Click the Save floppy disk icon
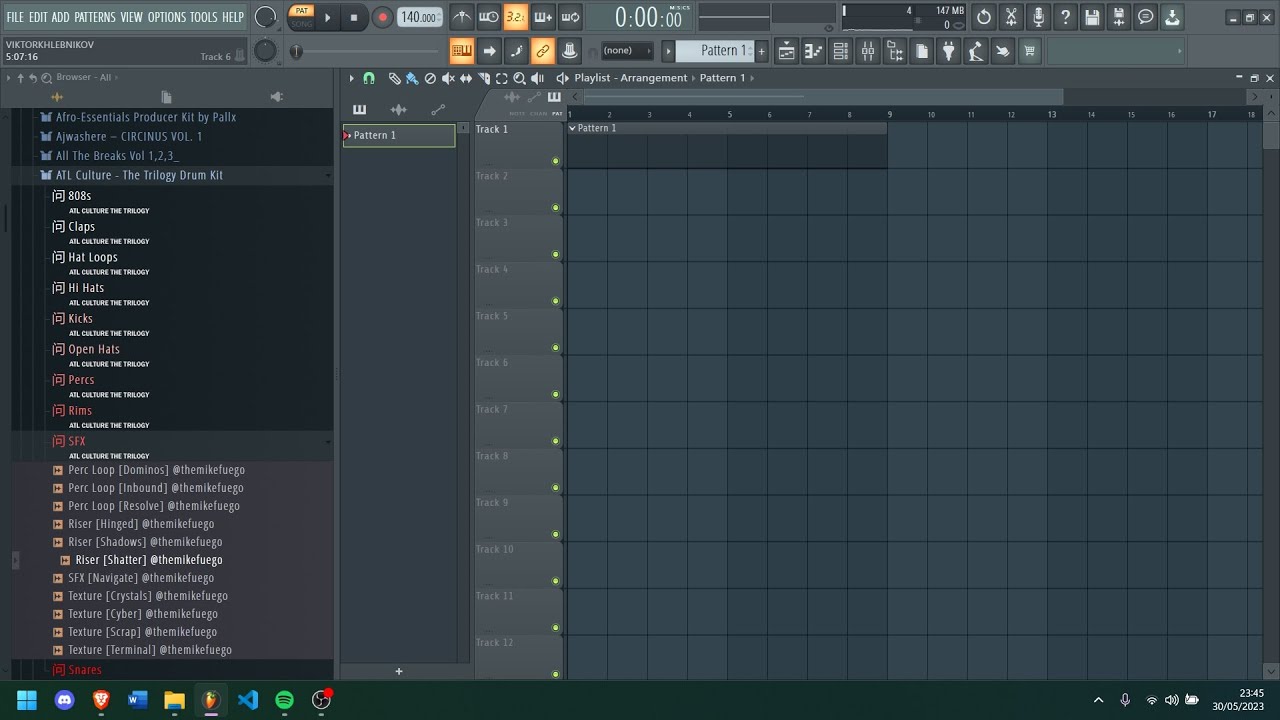 coord(1092,17)
